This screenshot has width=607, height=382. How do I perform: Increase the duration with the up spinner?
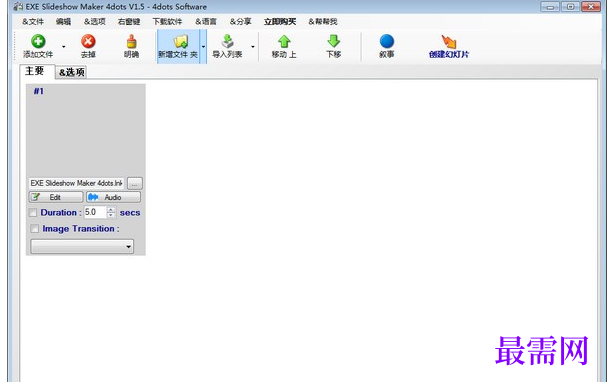(x=111, y=209)
